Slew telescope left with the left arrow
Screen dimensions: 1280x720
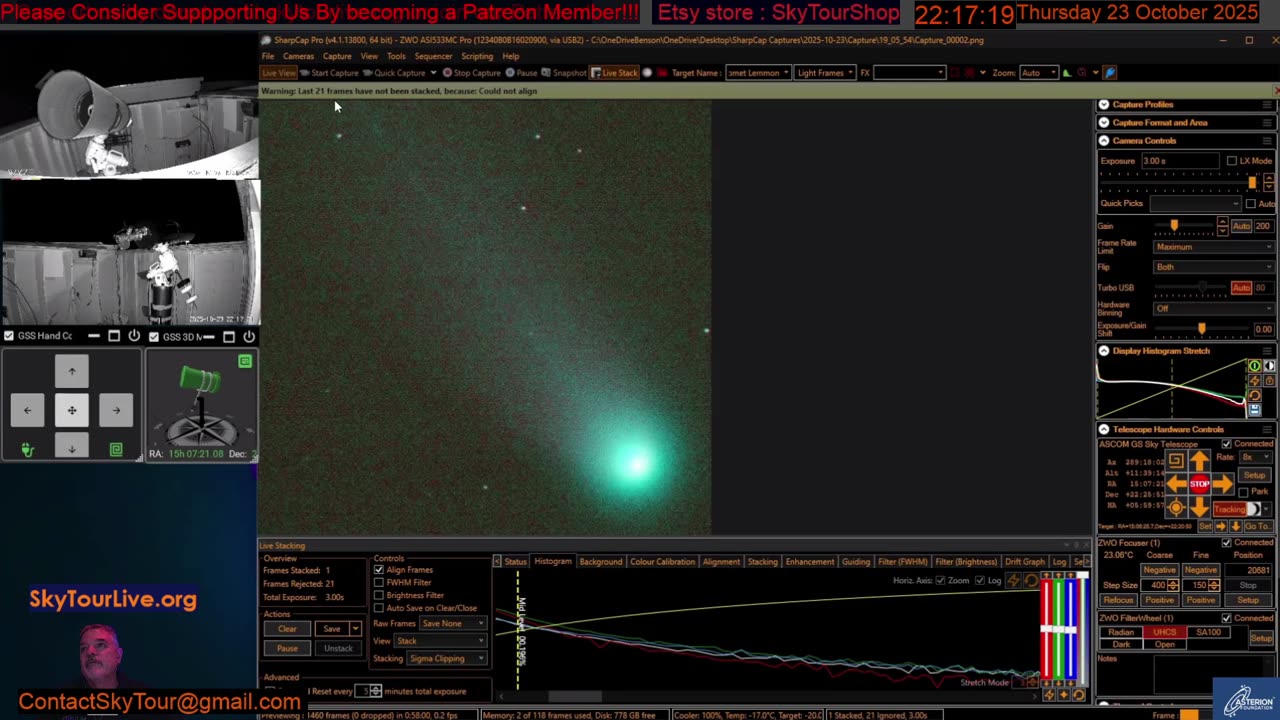(1176, 484)
